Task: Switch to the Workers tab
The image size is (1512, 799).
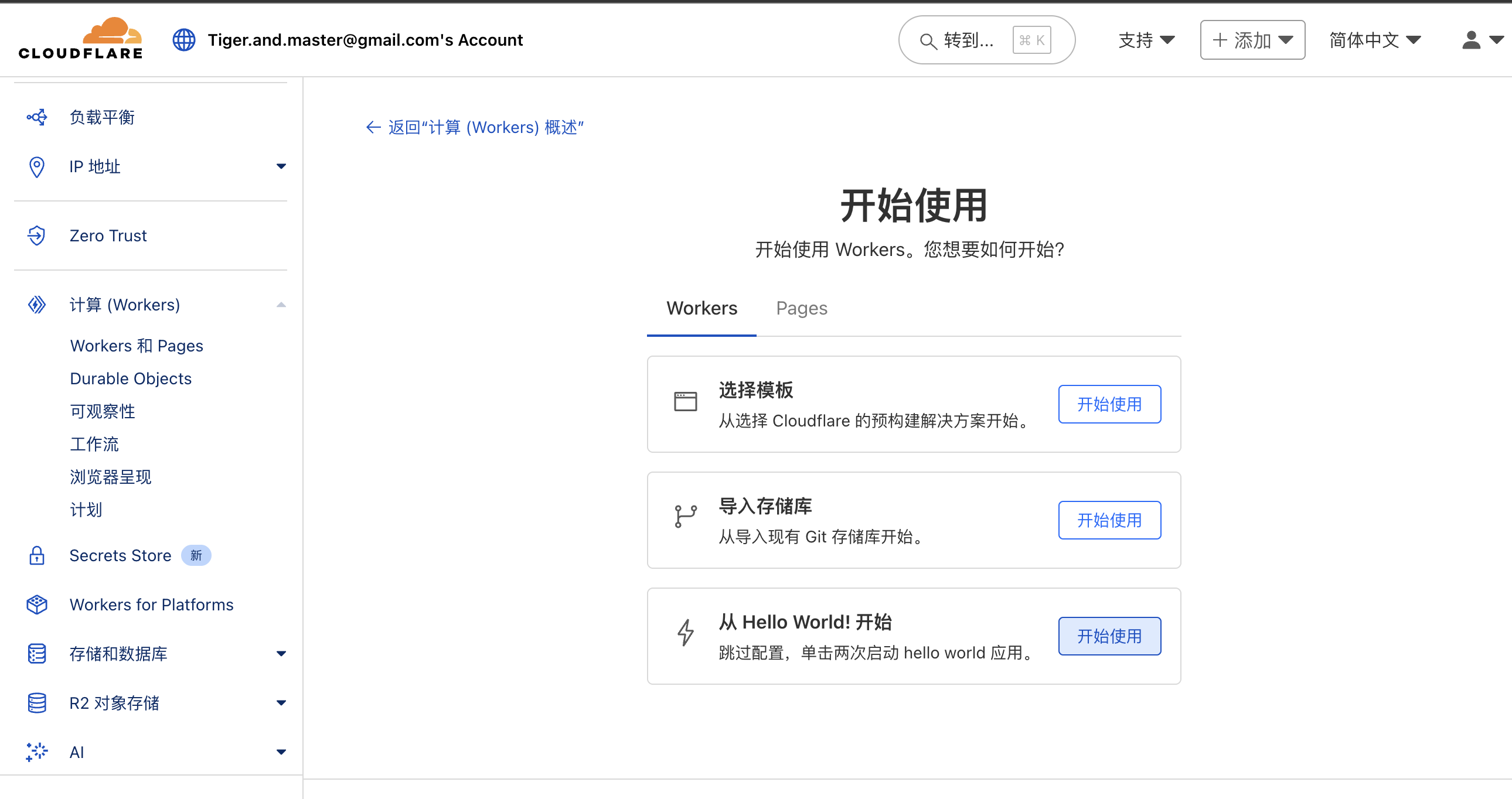Action: [x=701, y=309]
